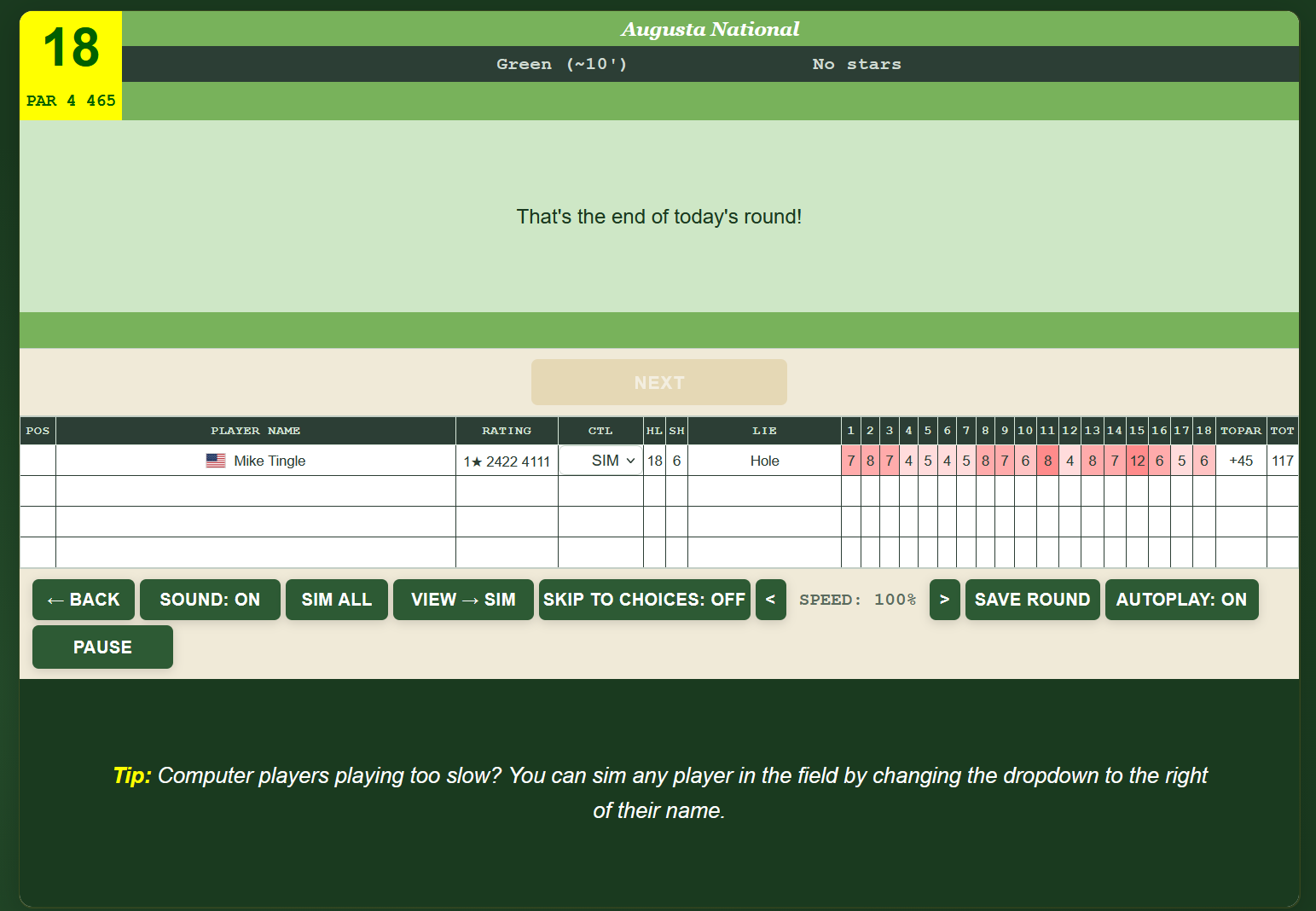Click the hole 11 score of 8
1316x911 pixels.
[x=1047, y=461]
